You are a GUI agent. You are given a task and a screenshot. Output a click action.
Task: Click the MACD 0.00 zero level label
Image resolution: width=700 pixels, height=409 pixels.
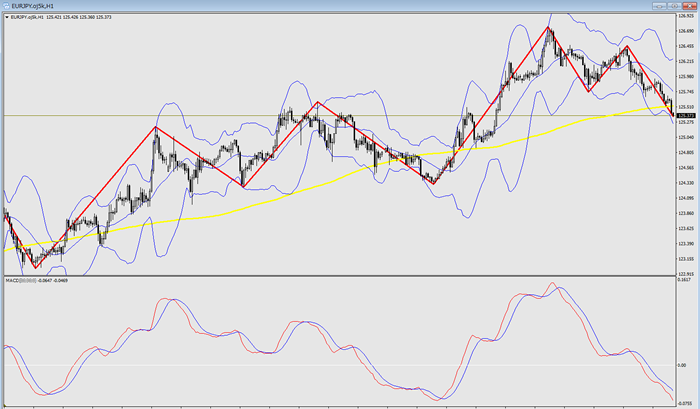(x=682, y=365)
